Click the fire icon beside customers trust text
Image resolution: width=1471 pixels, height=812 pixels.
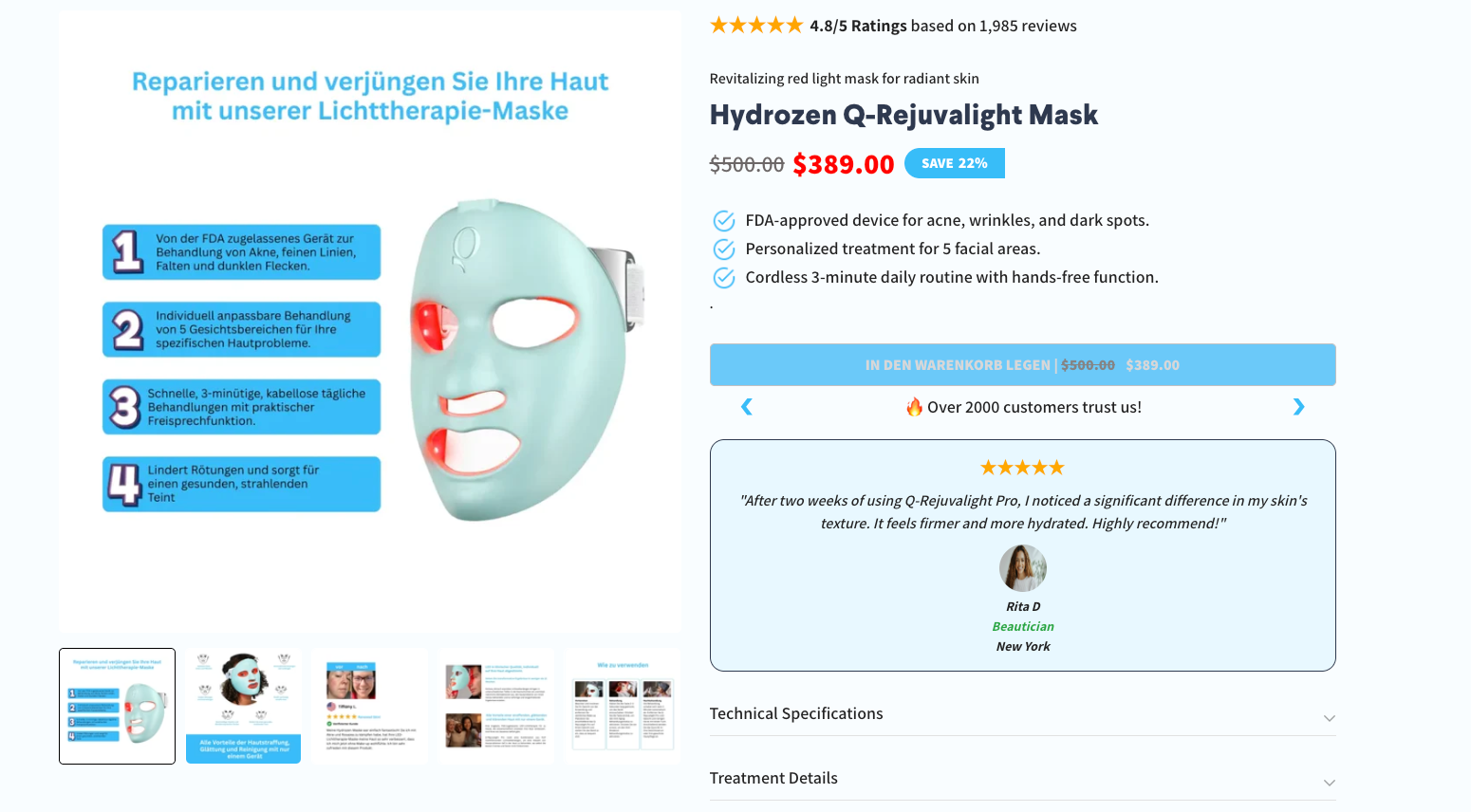coord(914,407)
